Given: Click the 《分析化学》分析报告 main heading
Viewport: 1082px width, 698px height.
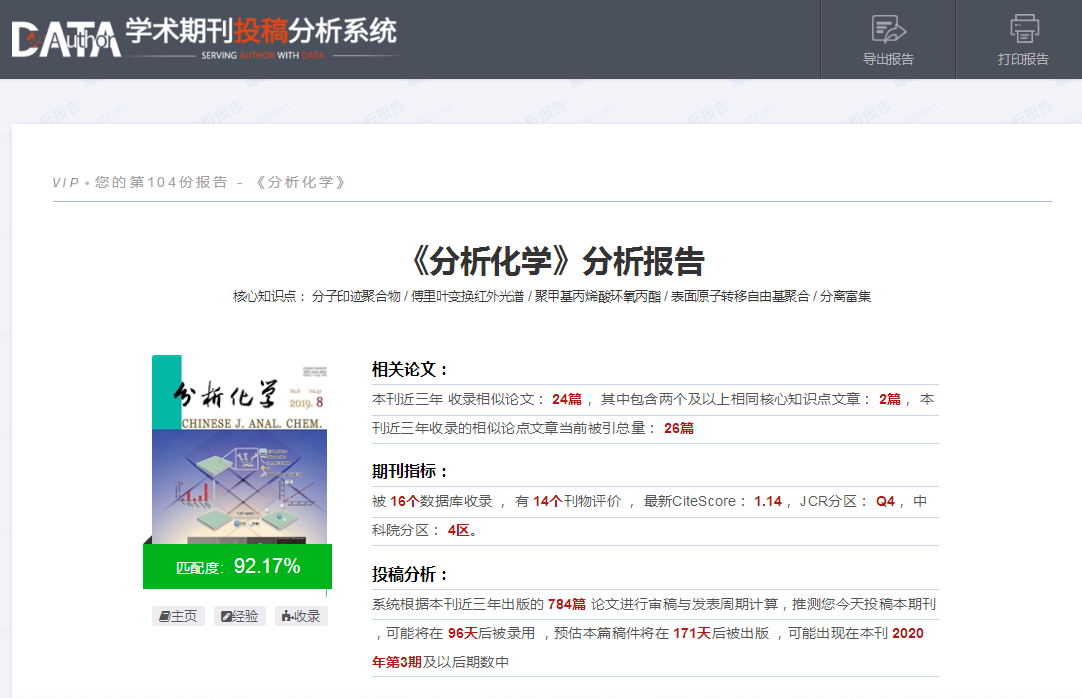Looking at the screenshot, I should pos(557,261).
